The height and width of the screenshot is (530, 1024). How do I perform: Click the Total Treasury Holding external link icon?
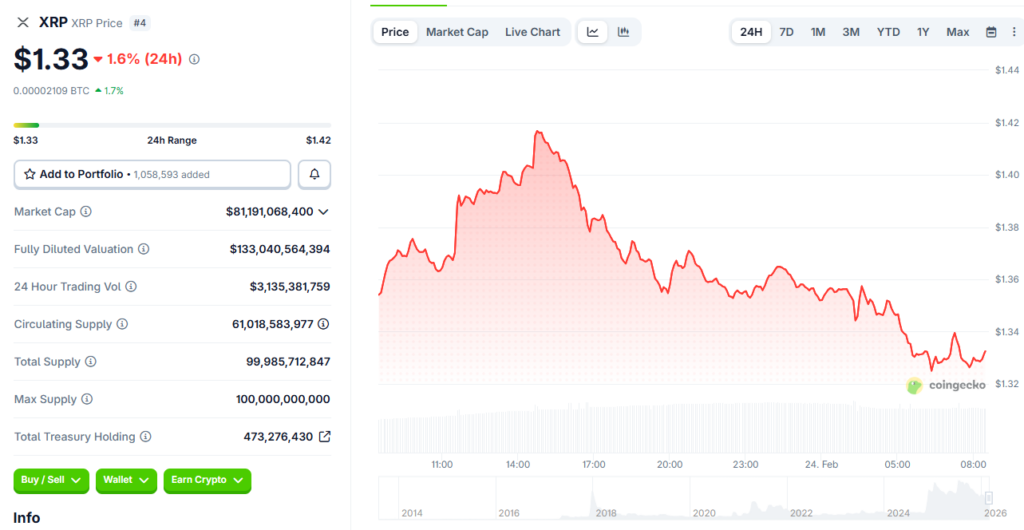click(324, 437)
